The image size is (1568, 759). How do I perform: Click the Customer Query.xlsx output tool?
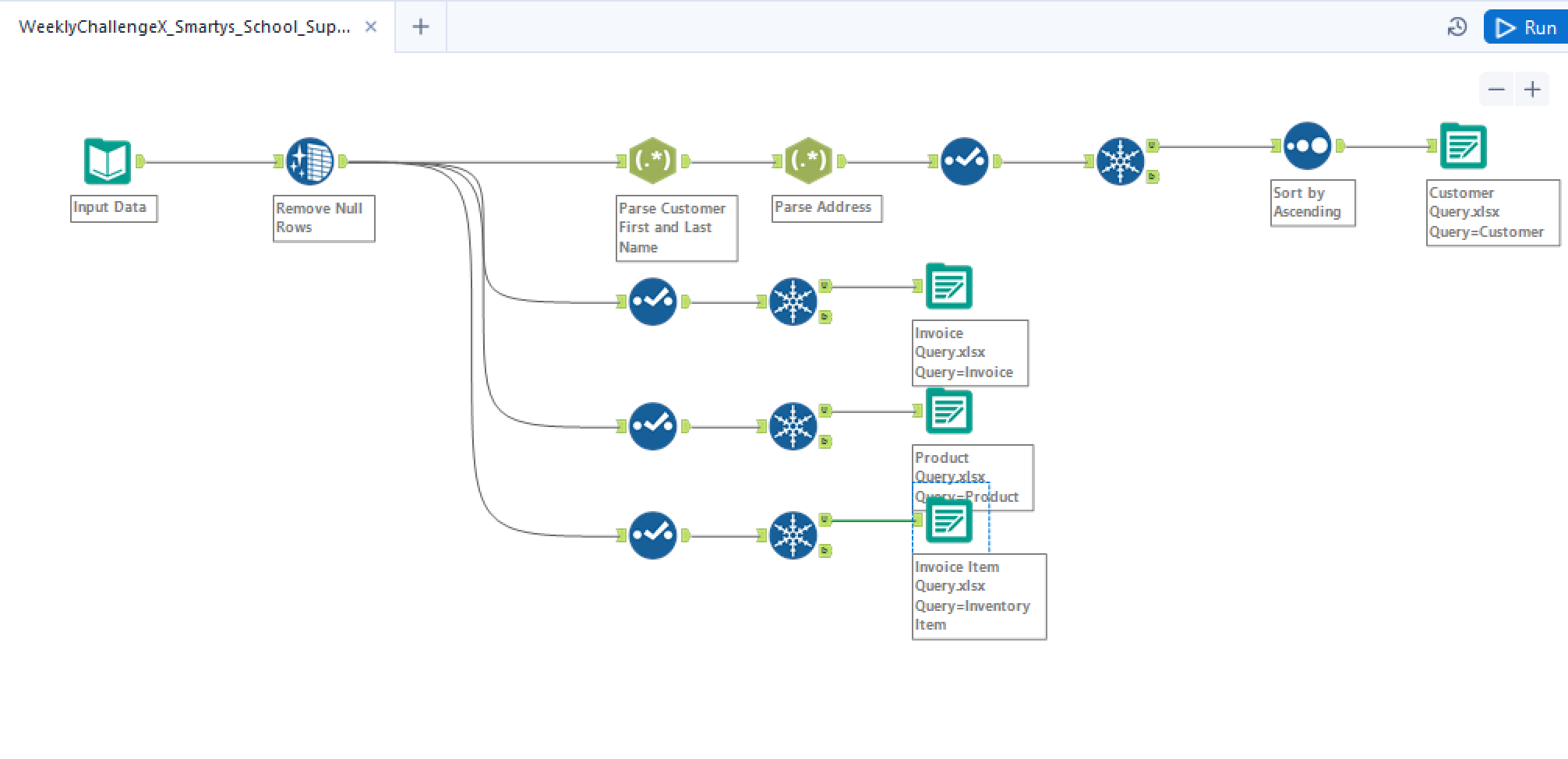coord(1463,146)
